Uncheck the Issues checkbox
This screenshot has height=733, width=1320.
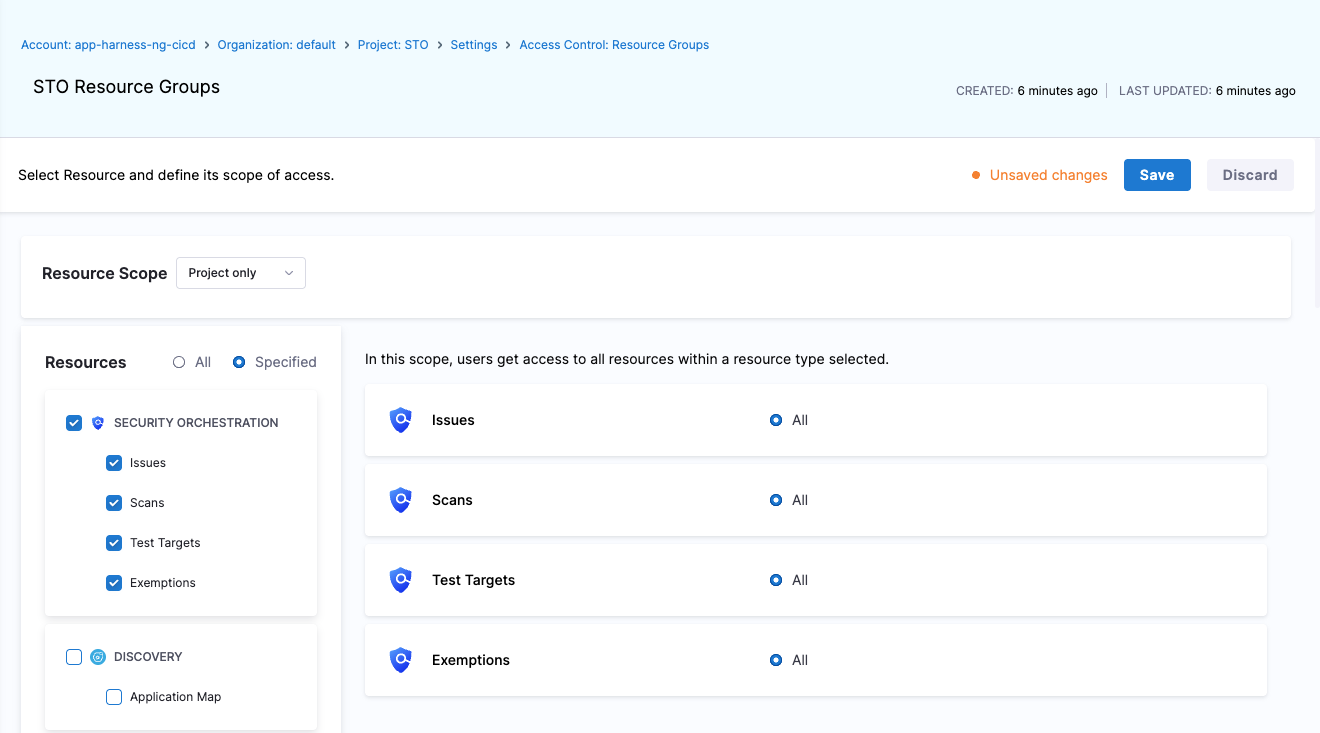(x=114, y=463)
